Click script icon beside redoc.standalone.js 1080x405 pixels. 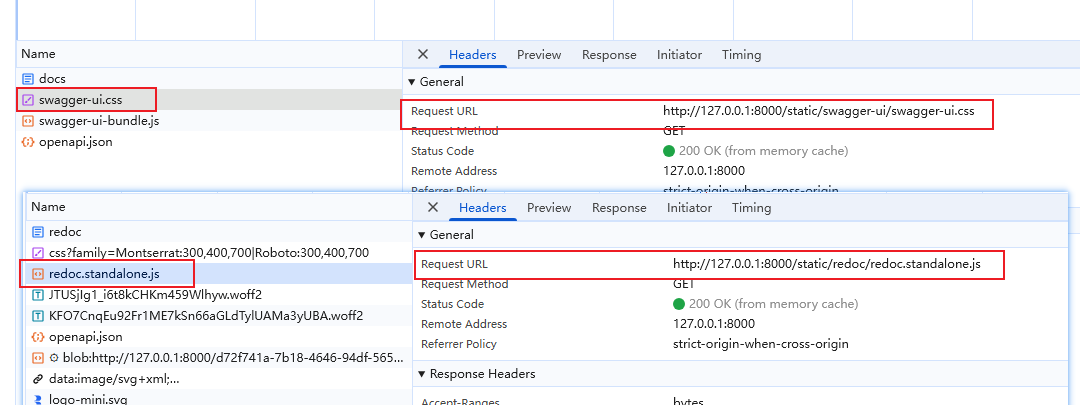[x=38, y=274]
